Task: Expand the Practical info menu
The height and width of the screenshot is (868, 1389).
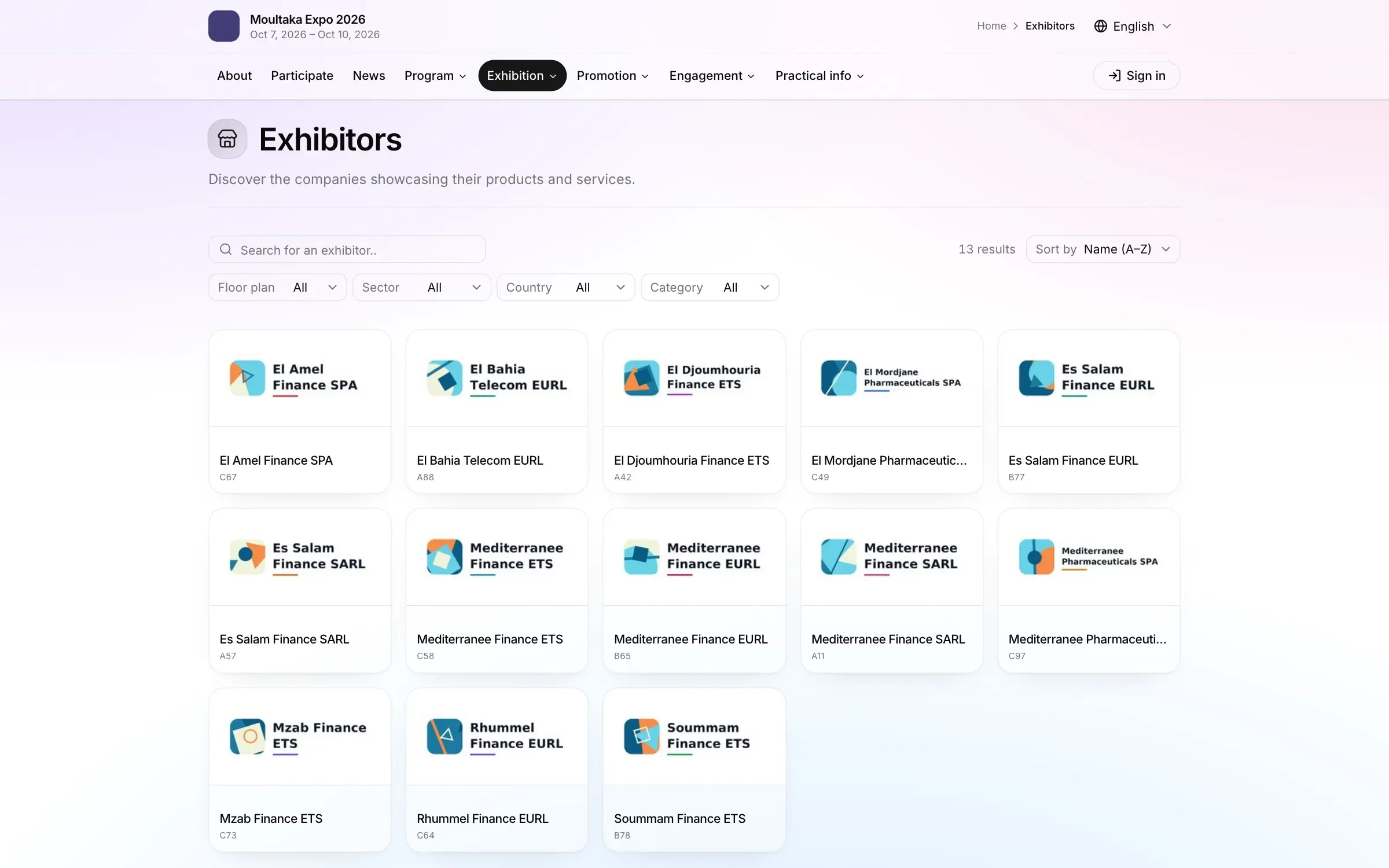Action: (819, 76)
